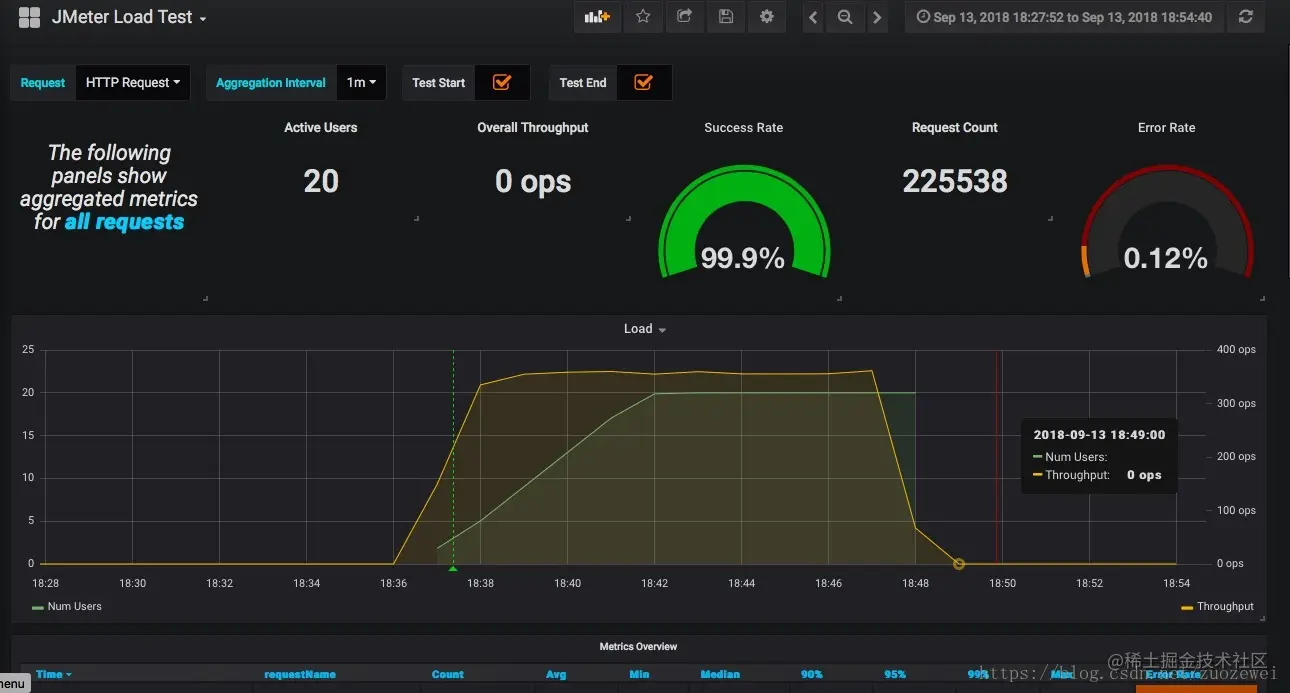Click the 99.9% success rate gauge

(743, 222)
